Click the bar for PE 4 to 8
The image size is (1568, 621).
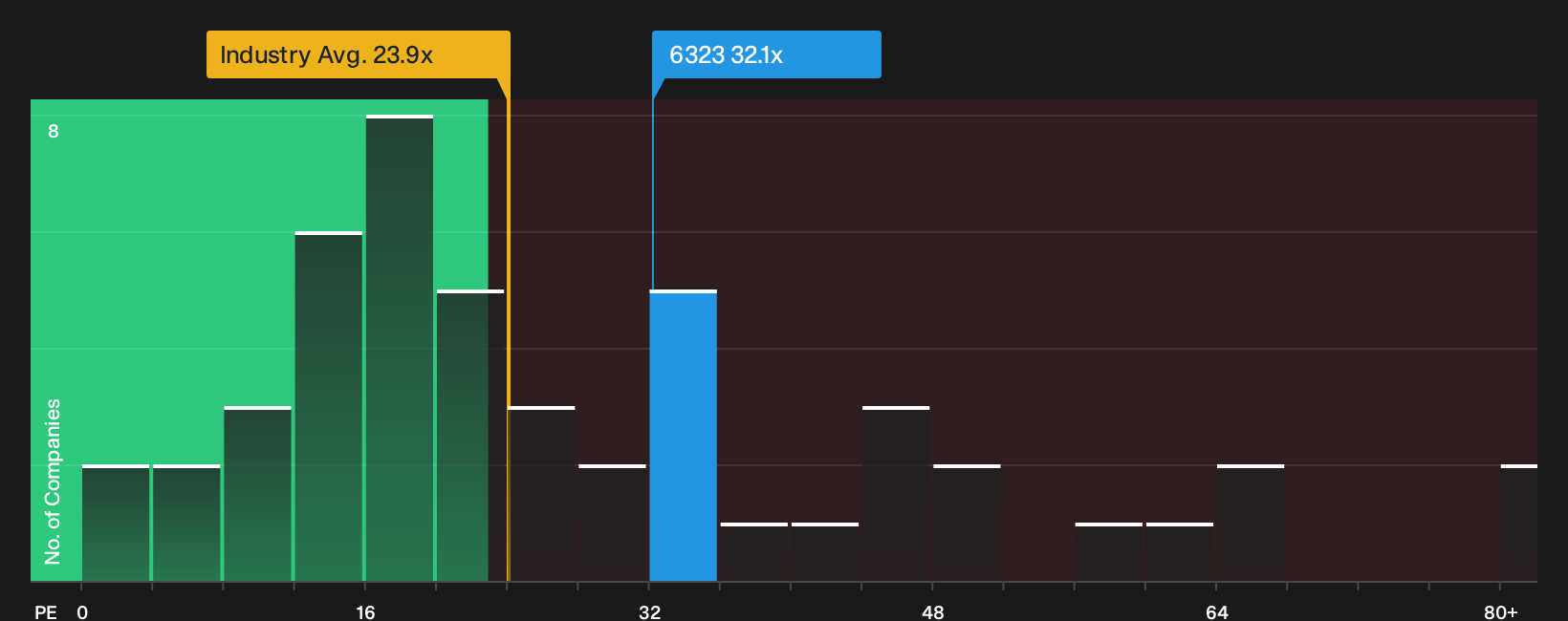(x=186, y=524)
